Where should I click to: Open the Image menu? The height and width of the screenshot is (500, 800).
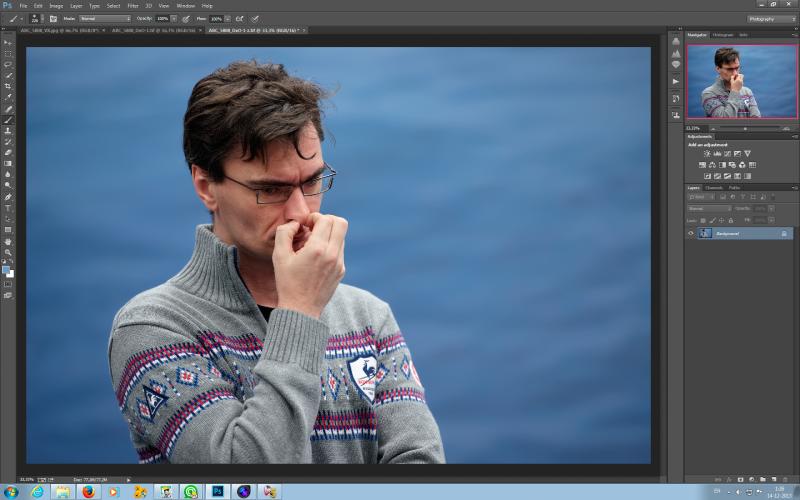56,6
